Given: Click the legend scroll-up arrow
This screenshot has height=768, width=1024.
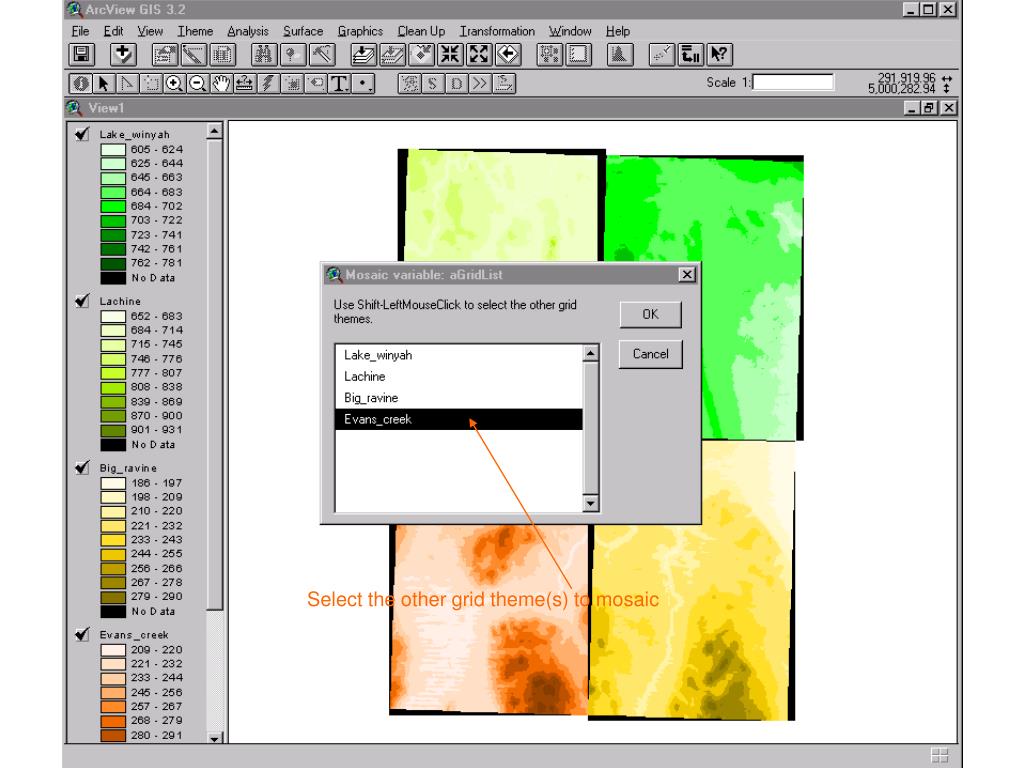Looking at the screenshot, I should click(x=214, y=132).
